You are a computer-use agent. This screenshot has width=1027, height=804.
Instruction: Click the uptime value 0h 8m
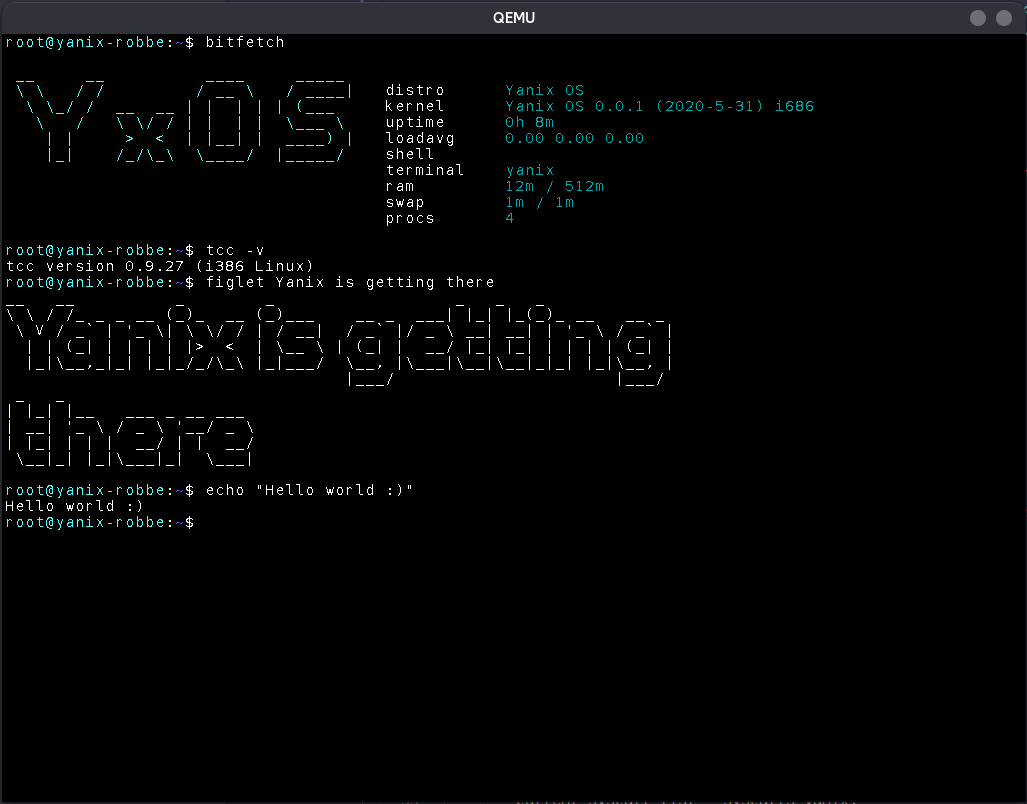528,122
